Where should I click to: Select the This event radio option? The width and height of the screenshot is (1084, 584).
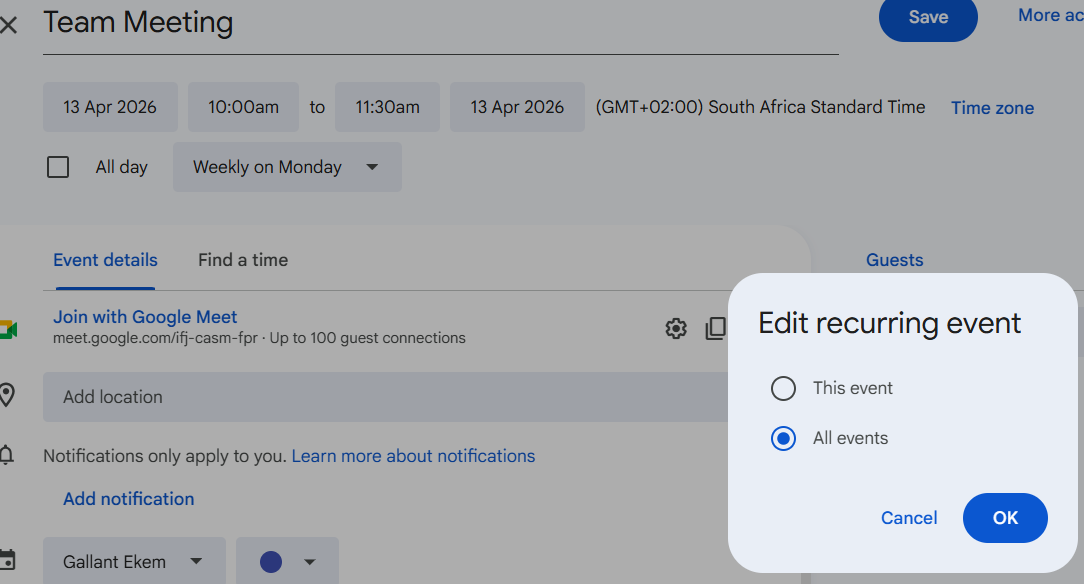pos(783,388)
